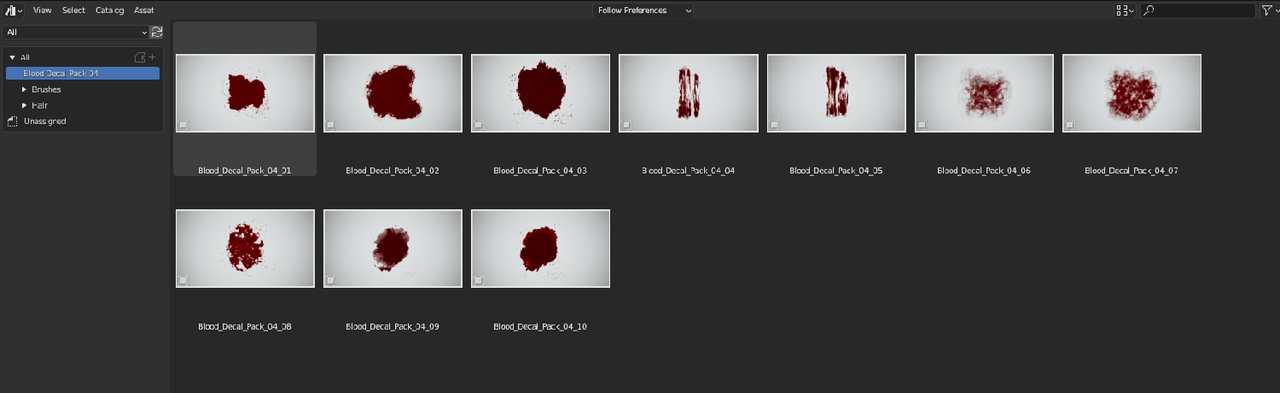Click the magnifier search icon
Image resolution: width=1280 pixels, height=393 pixels.
(1149, 10)
